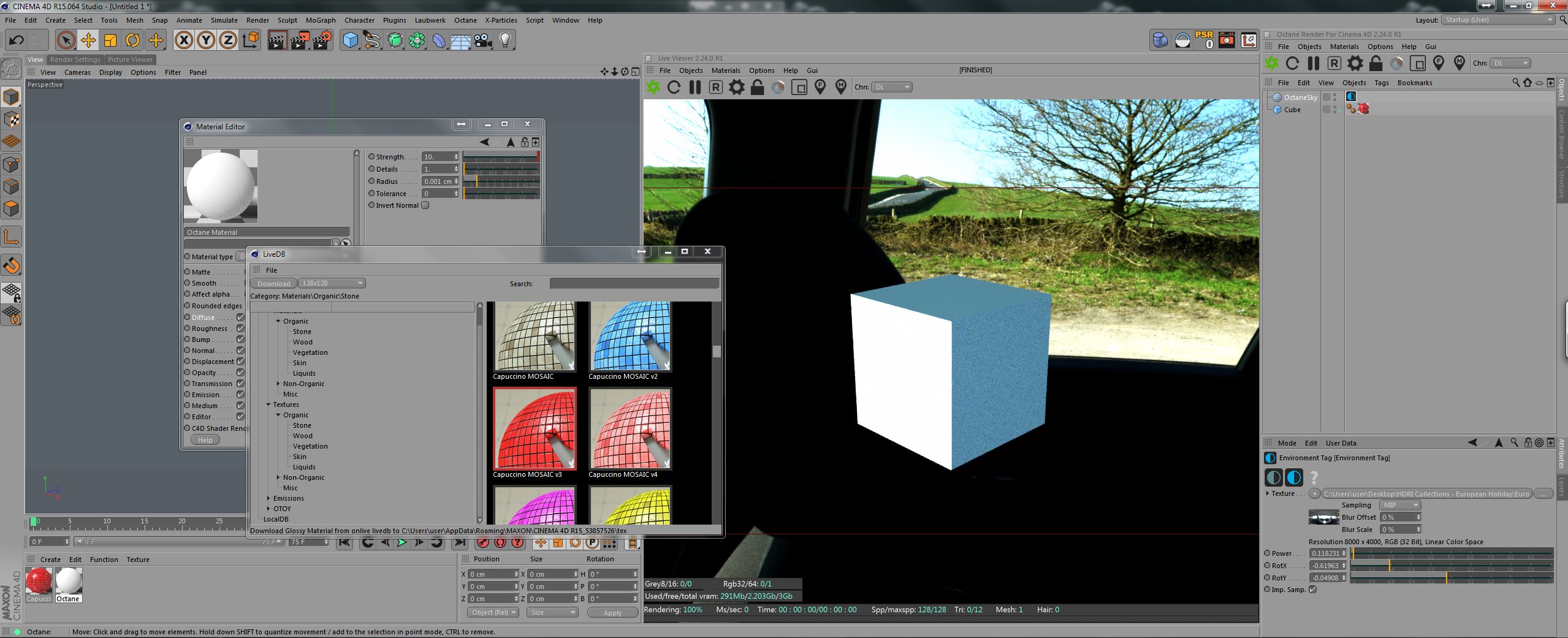Toggle the Diffuse channel checkbox

coord(241,317)
